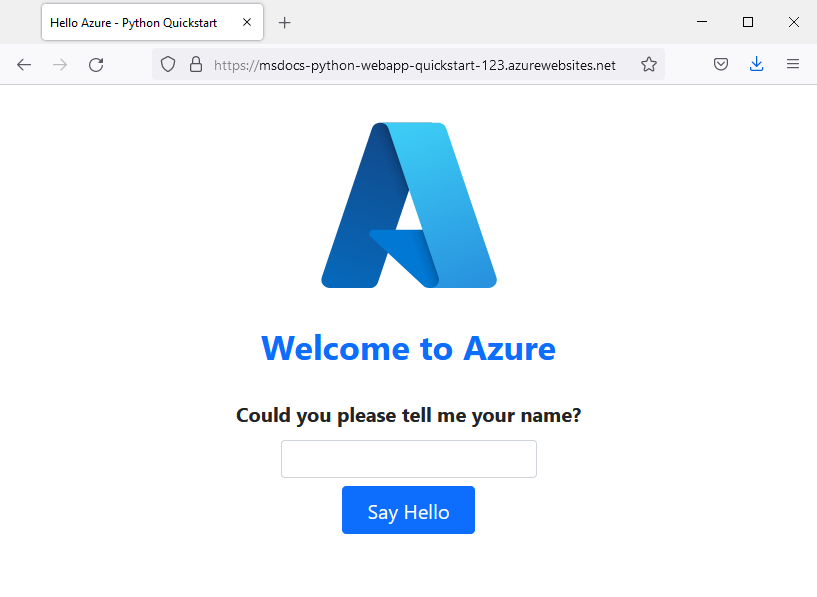Open the Firefox hamburger application menu
Screen dimensions: 817x597
tap(792, 63)
